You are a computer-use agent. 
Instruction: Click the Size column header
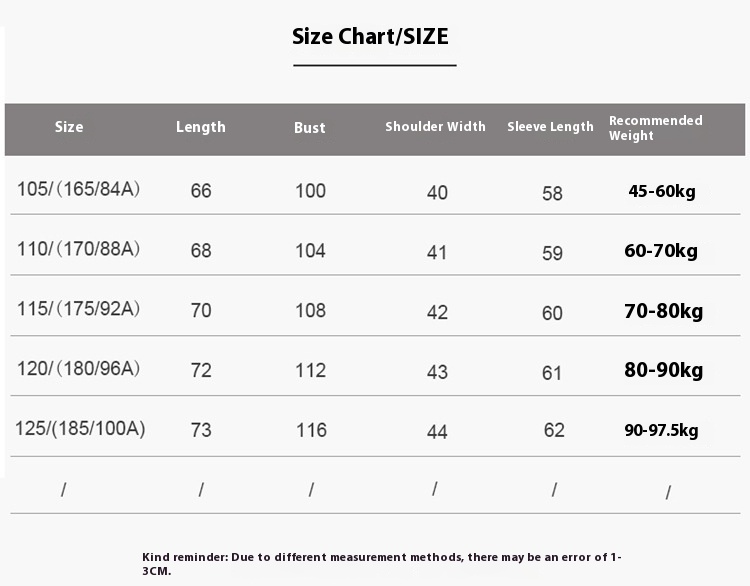point(69,127)
